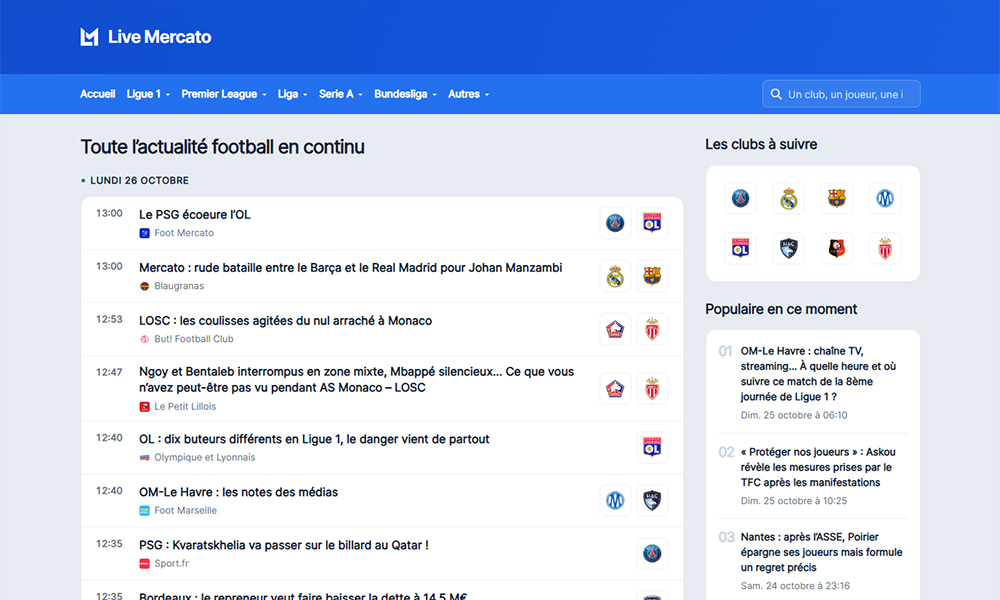Click Foot Mercato source icon
The image size is (1000, 600).
[145, 233]
